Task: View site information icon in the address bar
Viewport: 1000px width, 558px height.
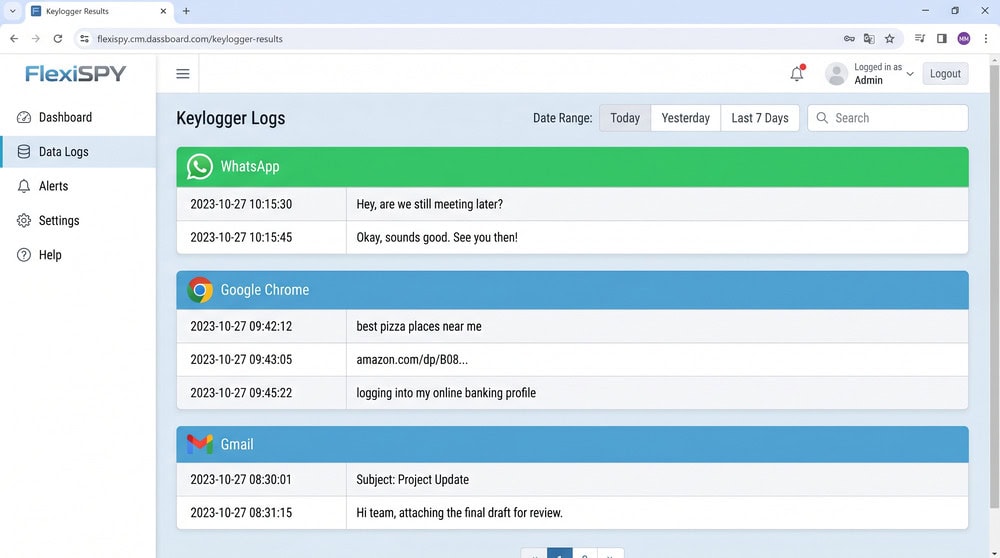Action: coord(84,39)
